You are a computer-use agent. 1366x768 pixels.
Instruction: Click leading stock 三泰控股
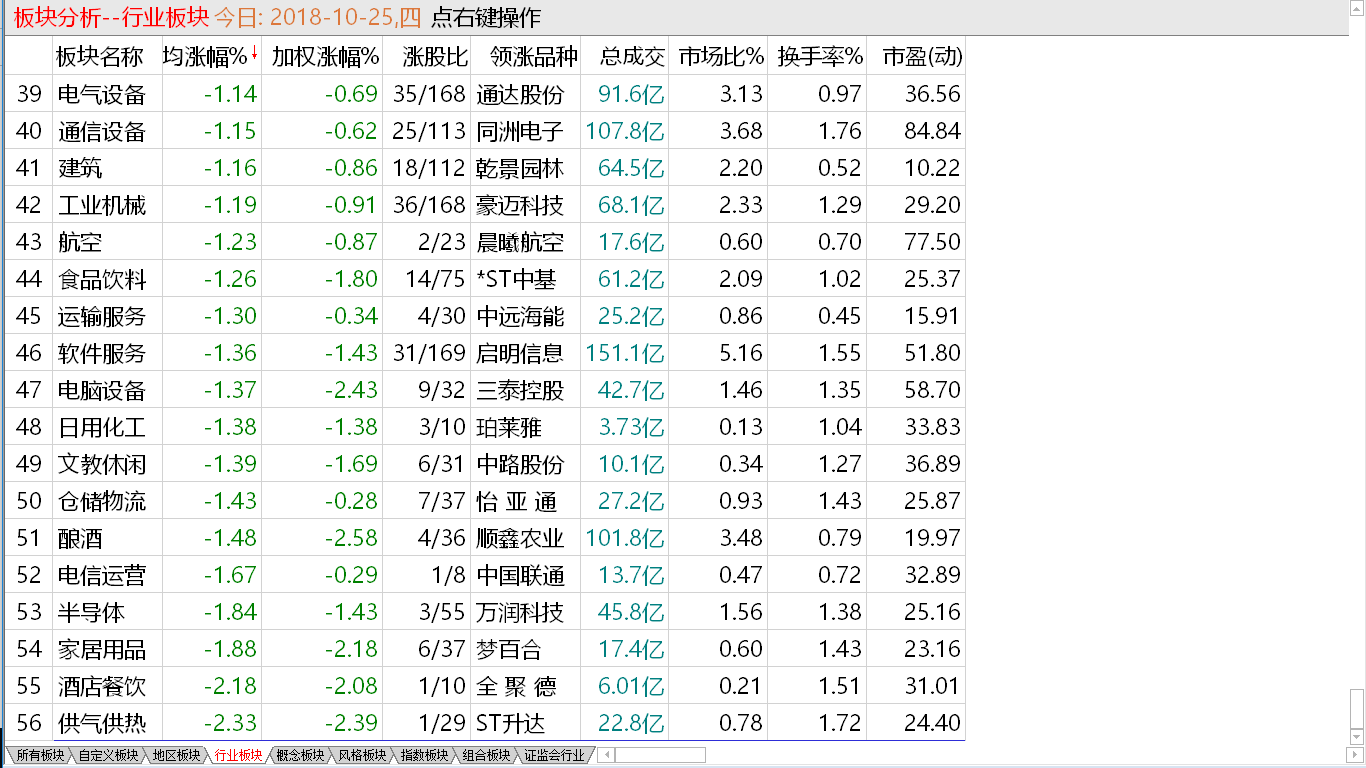[x=520, y=390]
